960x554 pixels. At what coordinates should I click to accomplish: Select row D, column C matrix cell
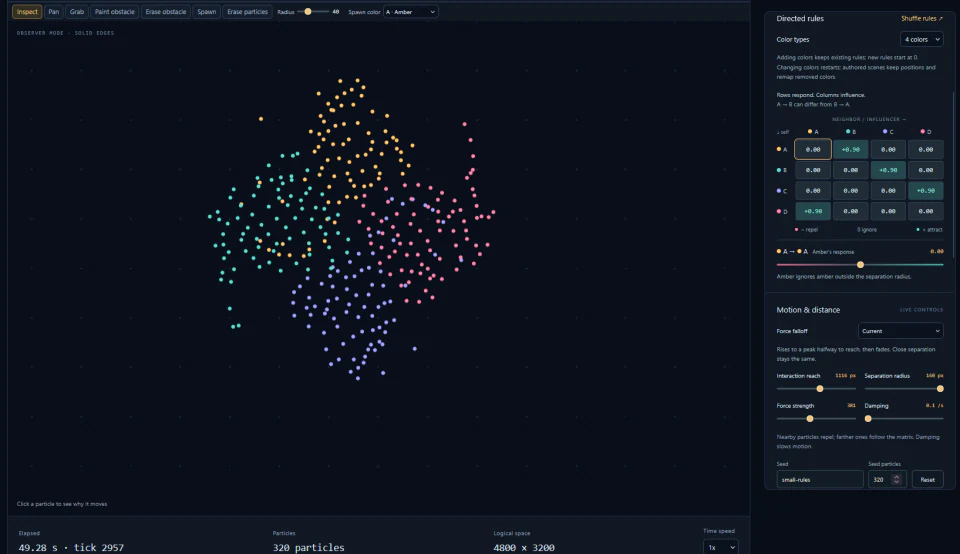[x=888, y=211]
